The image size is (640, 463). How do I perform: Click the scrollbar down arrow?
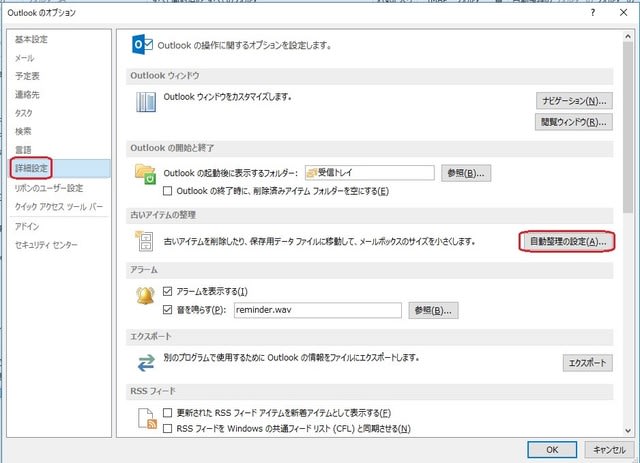pyautogui.click(x=628, y=430)
